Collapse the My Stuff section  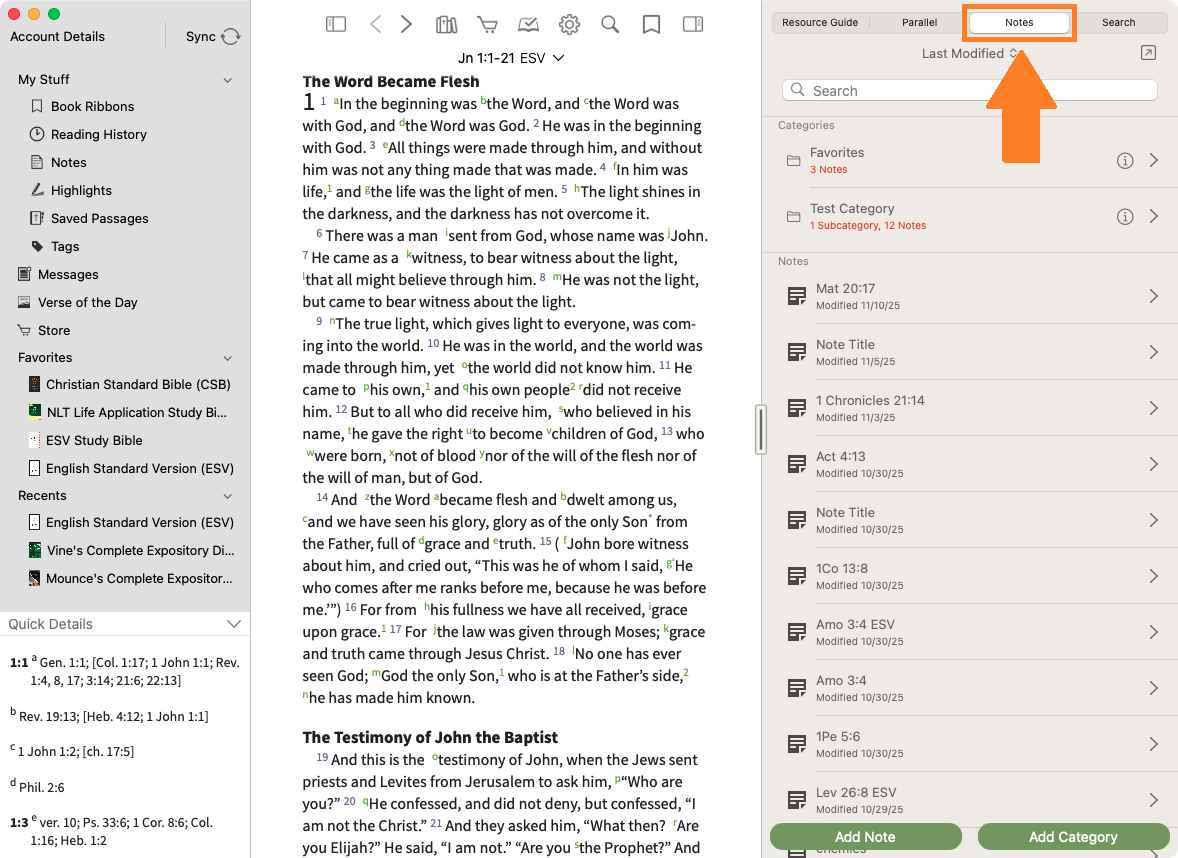228,80
